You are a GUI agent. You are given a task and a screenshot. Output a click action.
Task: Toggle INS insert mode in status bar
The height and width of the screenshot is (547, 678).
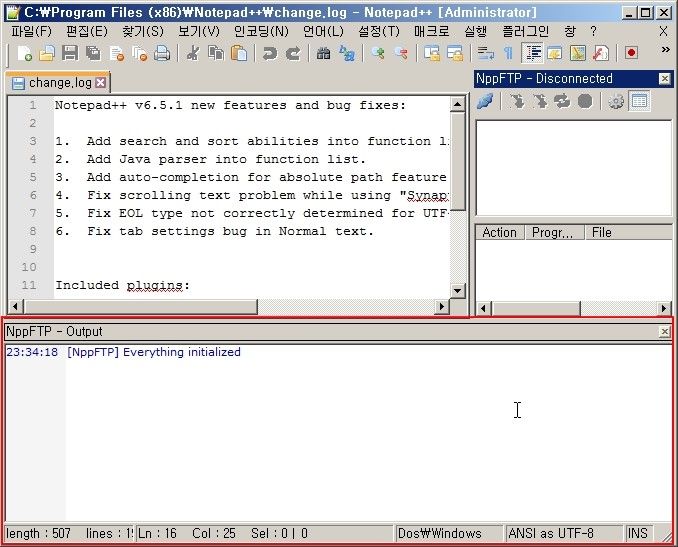637,533
